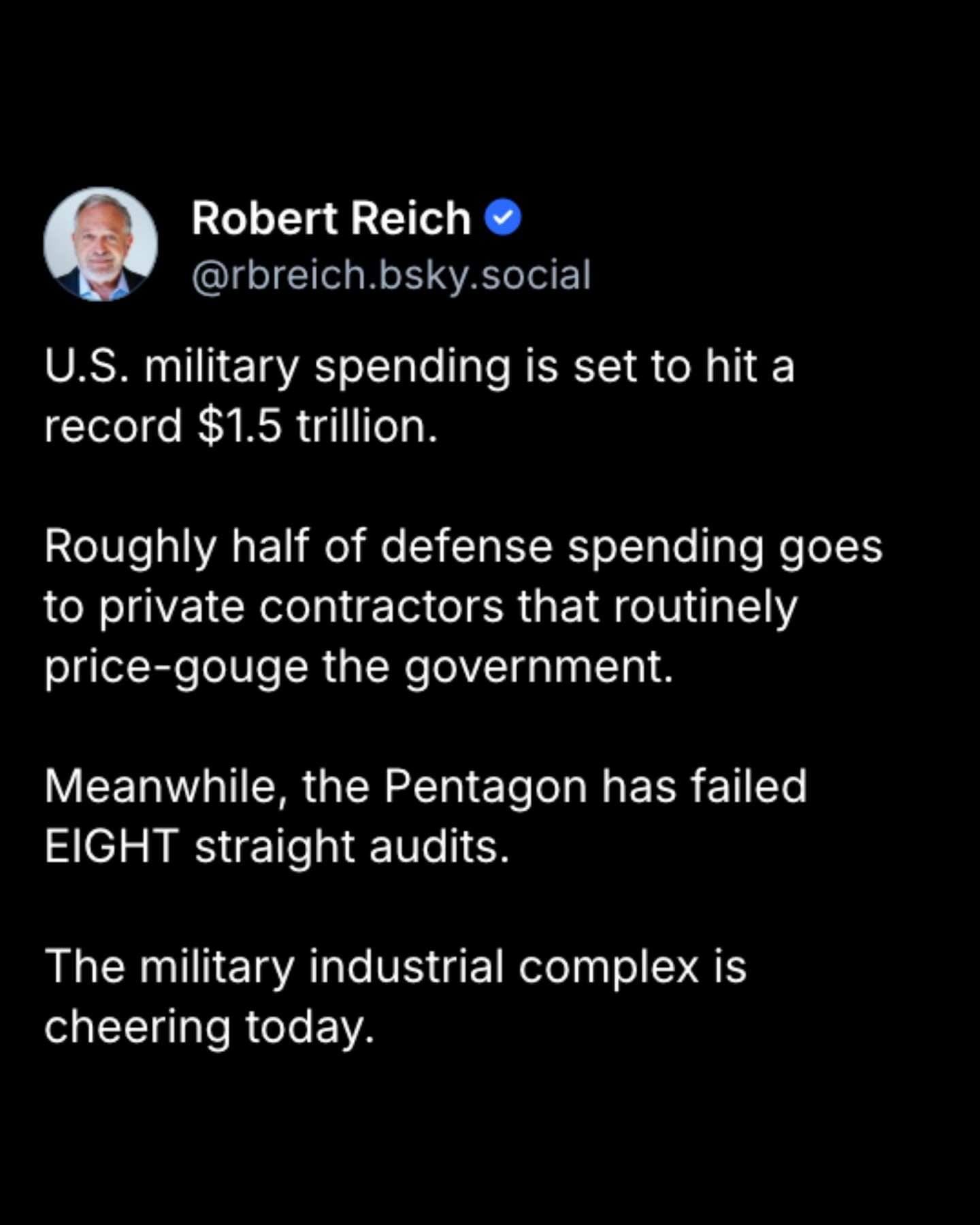The image size is (980, 1225).
Task: Select the "private contractors" phrase
Action: [x=301, y=606]
